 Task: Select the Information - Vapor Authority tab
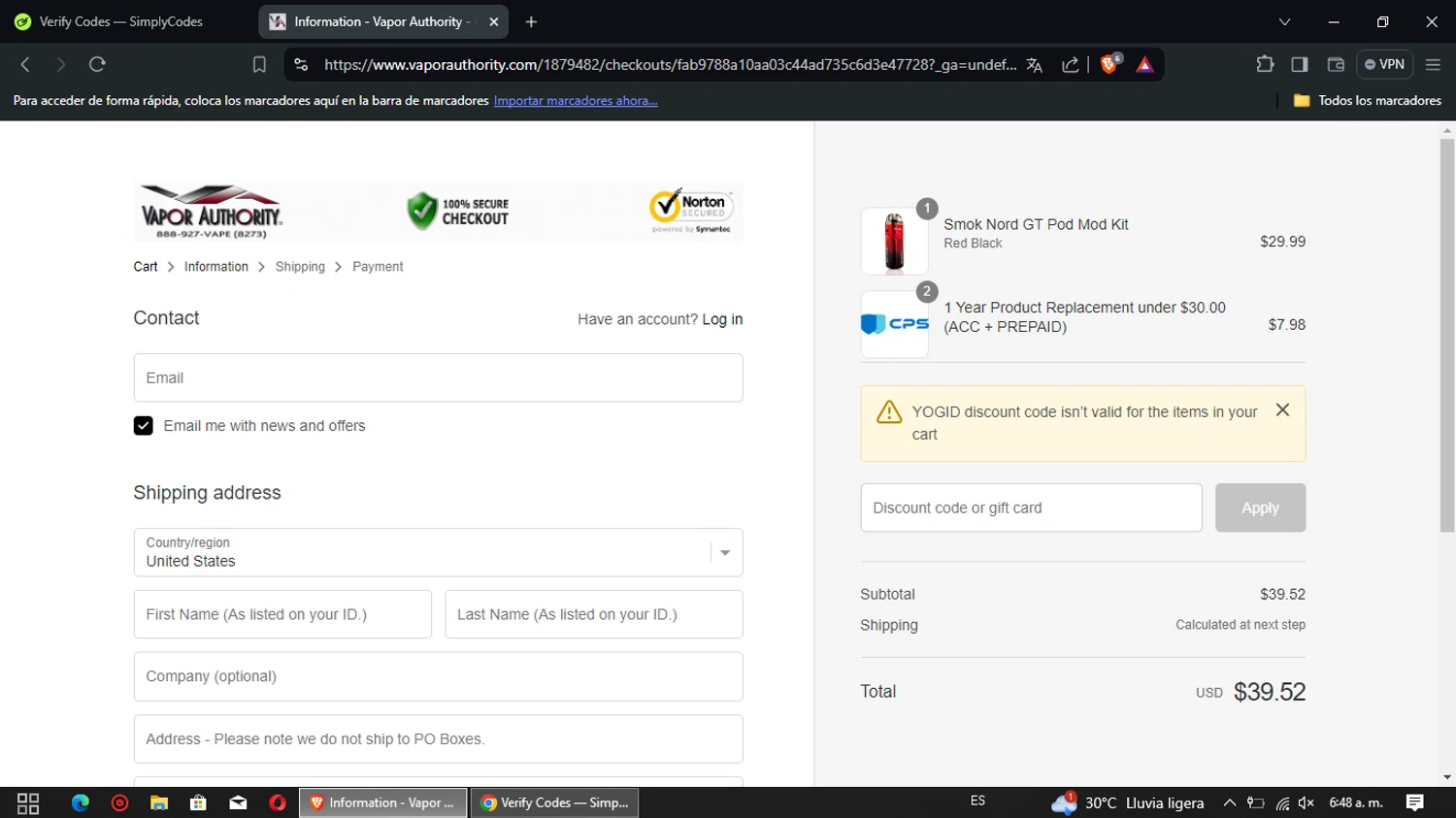383,21
